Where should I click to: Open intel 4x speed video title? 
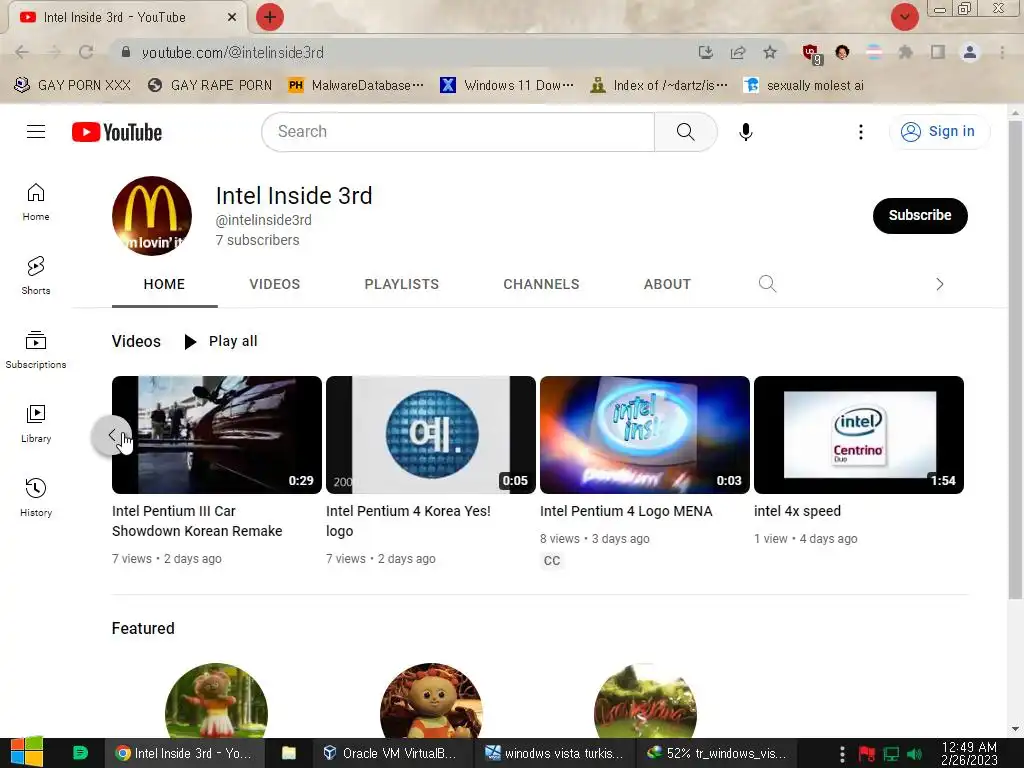pos(797,511)
